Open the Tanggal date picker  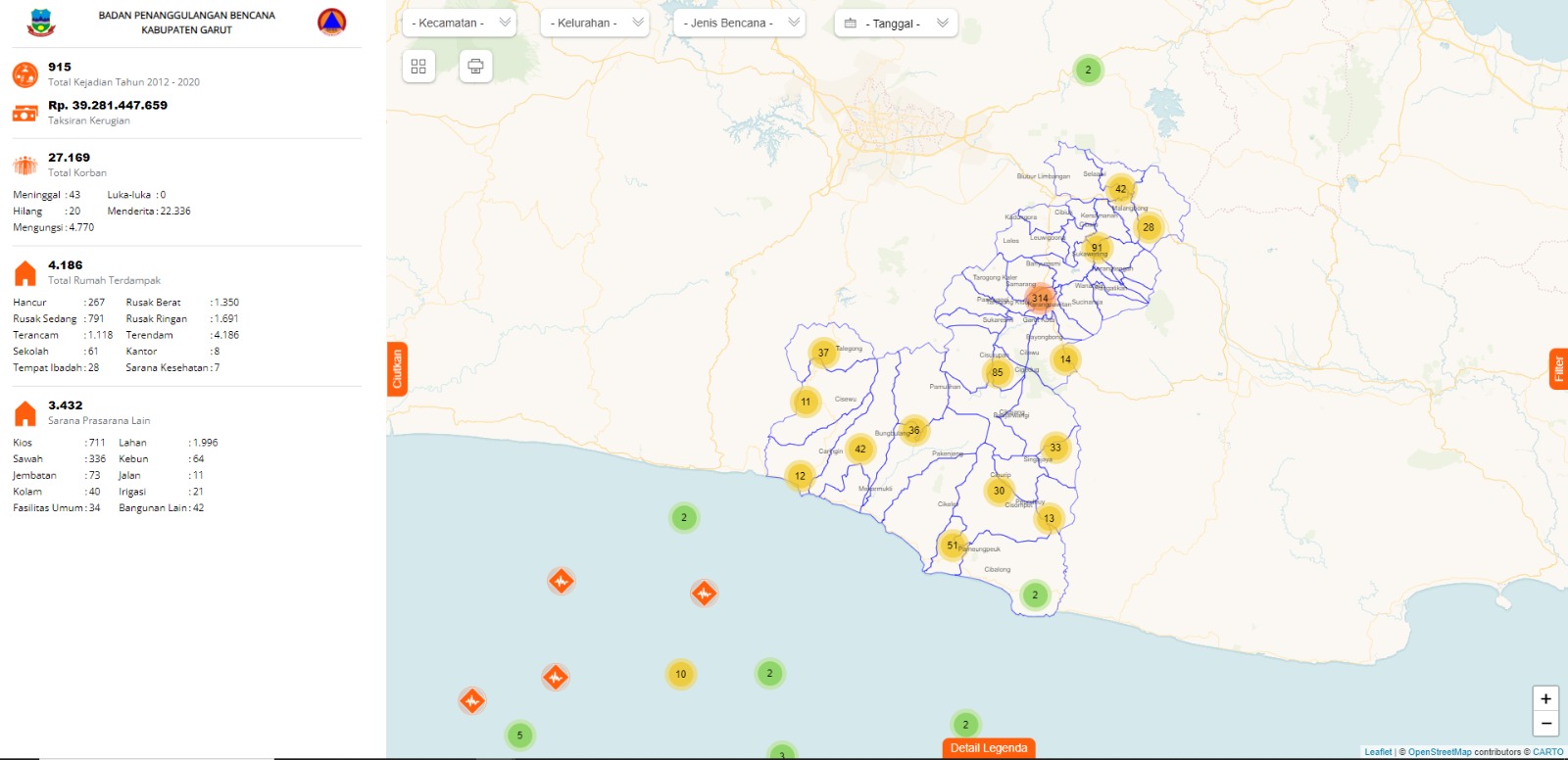896,23
